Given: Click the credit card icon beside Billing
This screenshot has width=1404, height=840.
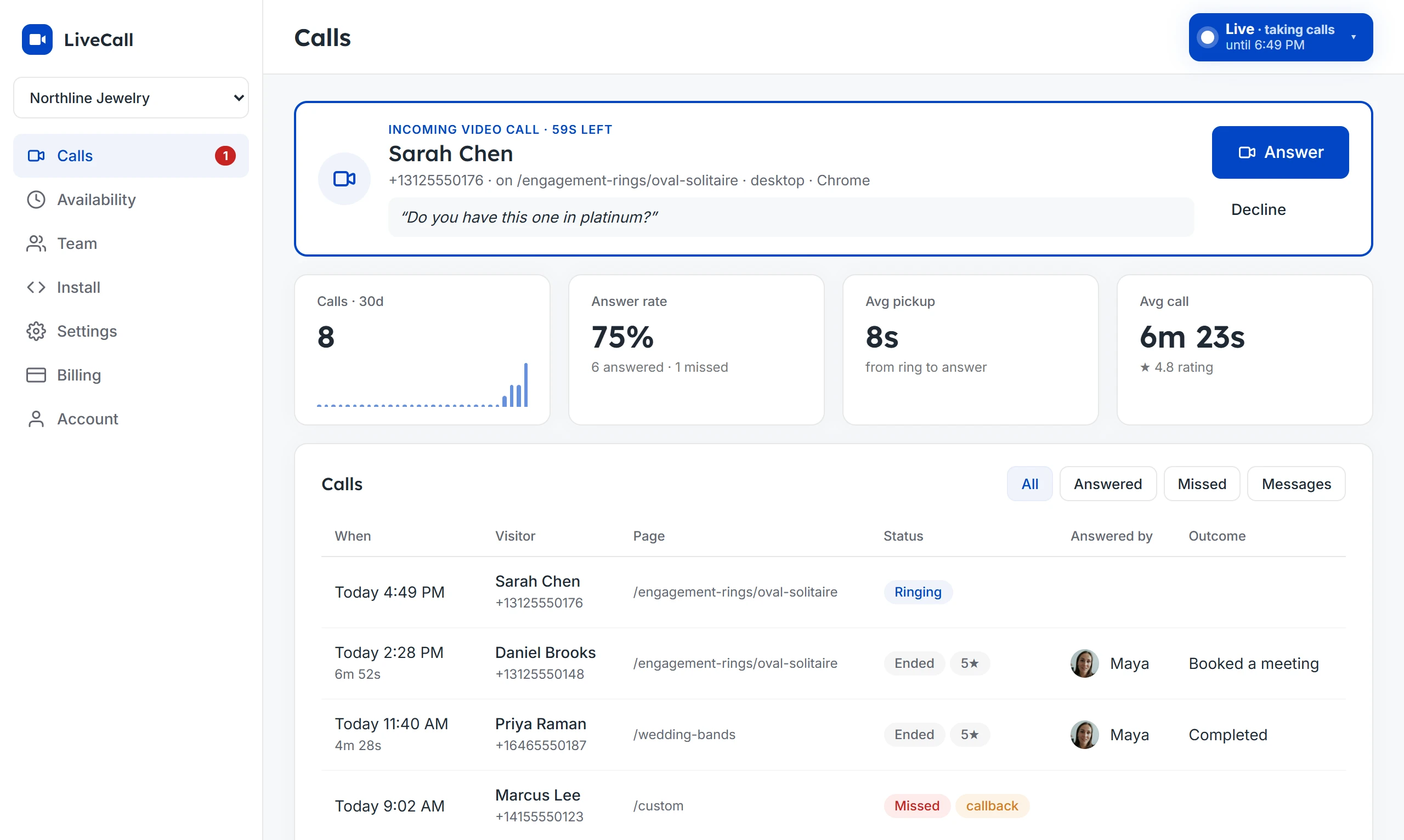Looking at the screenshot, I should (x=36, y=374).
